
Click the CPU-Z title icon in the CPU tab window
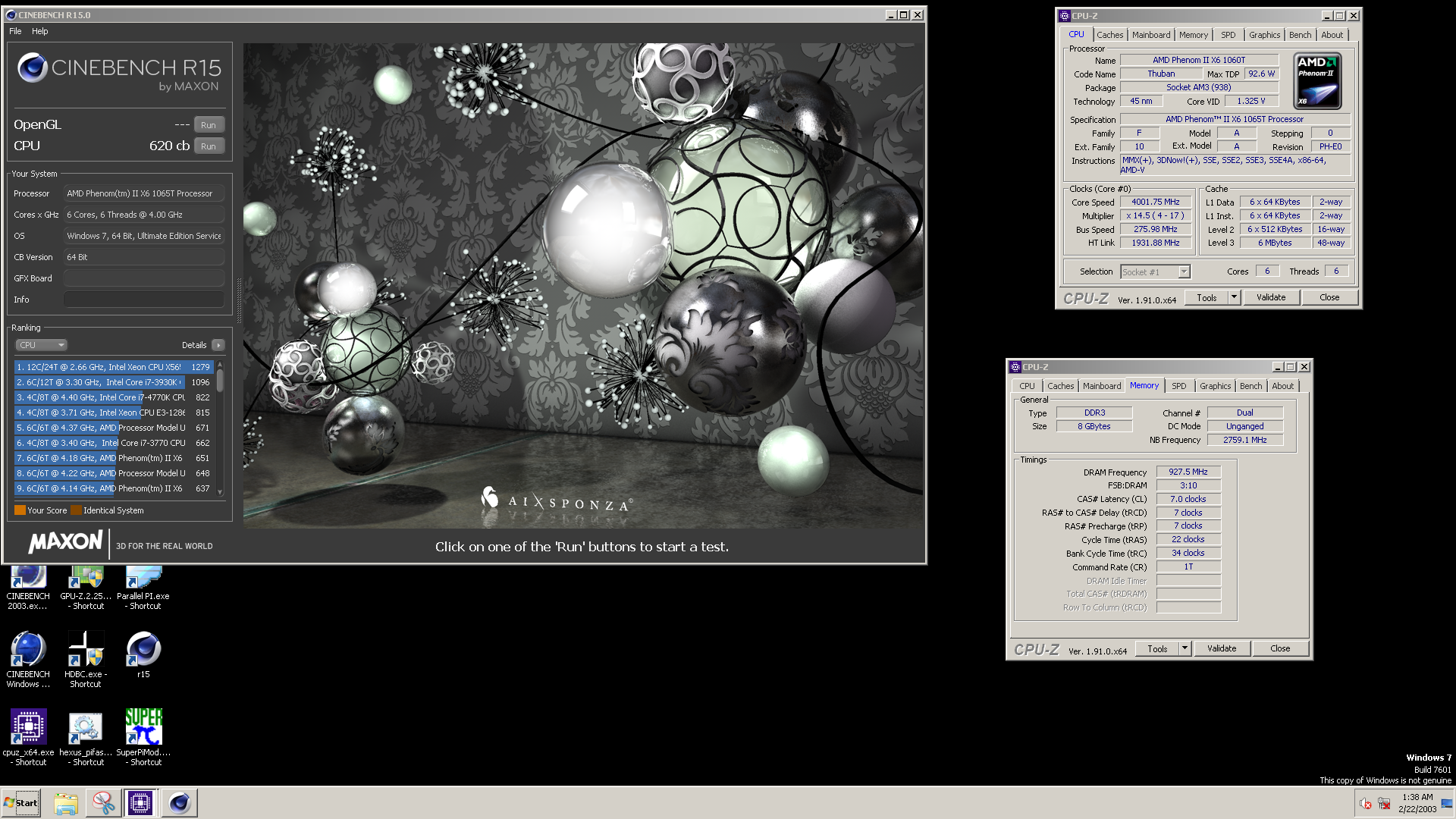pyautogui.click(x=1065, y=16)
